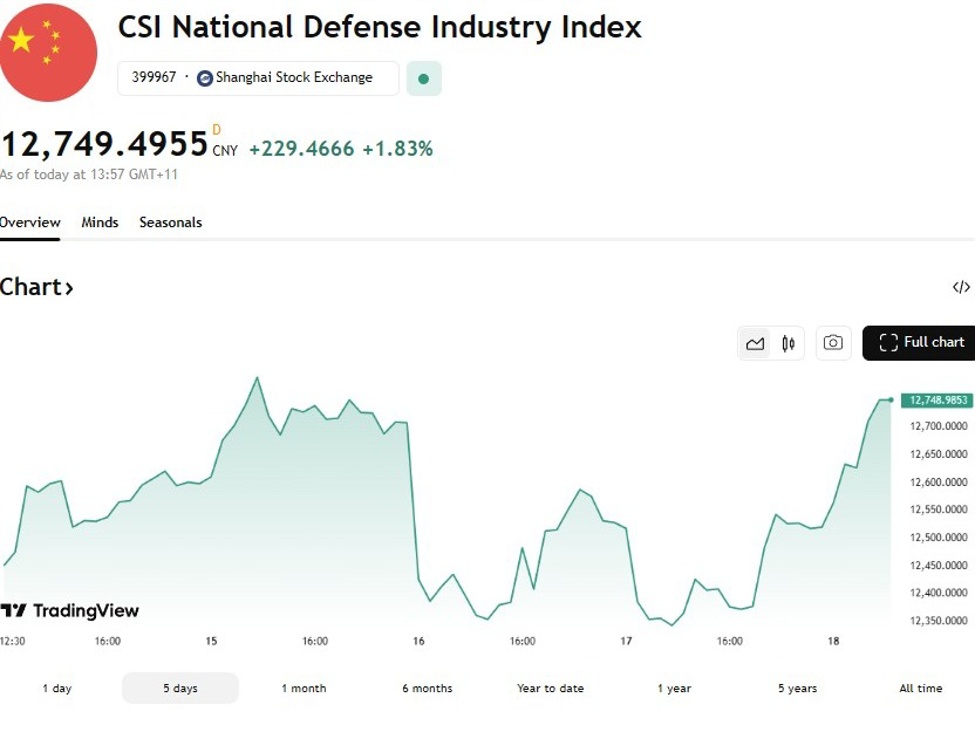Image resolution: width=975 pixels, height=732 pixels.
Task: Click the China flag logo
Action: pyautogui.click(x=49, y=52)
